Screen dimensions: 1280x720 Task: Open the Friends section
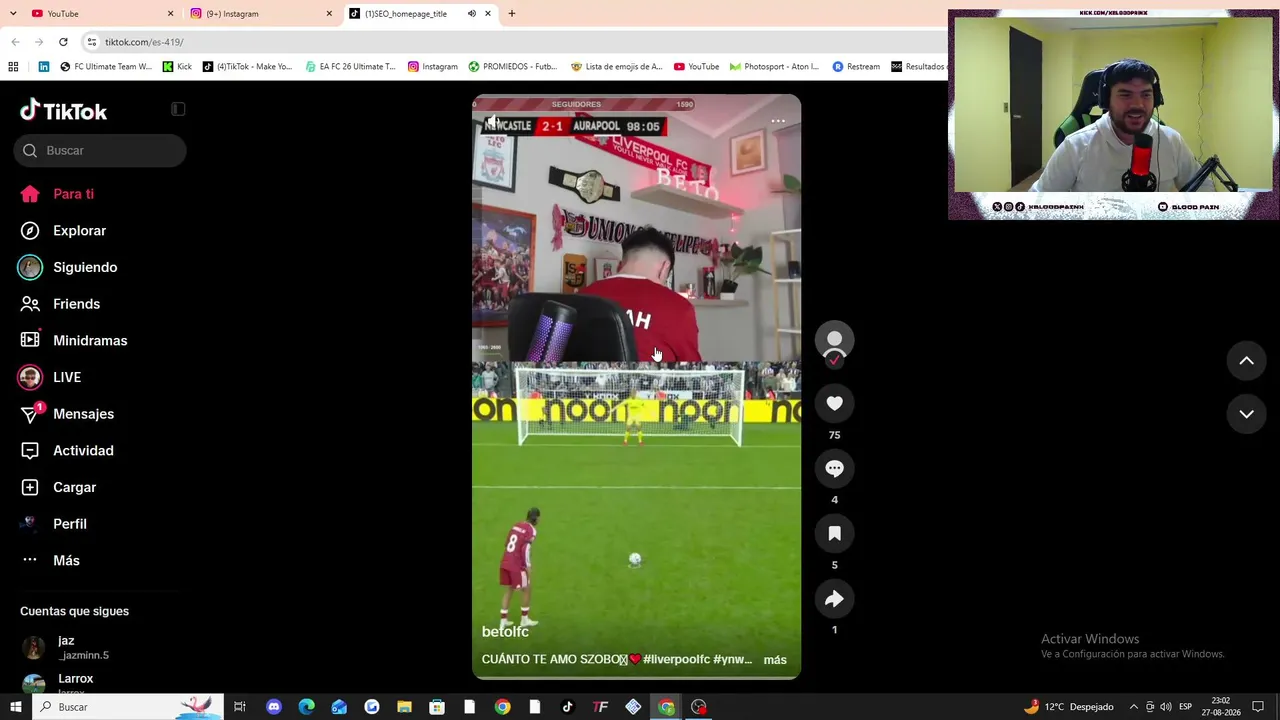60,304
